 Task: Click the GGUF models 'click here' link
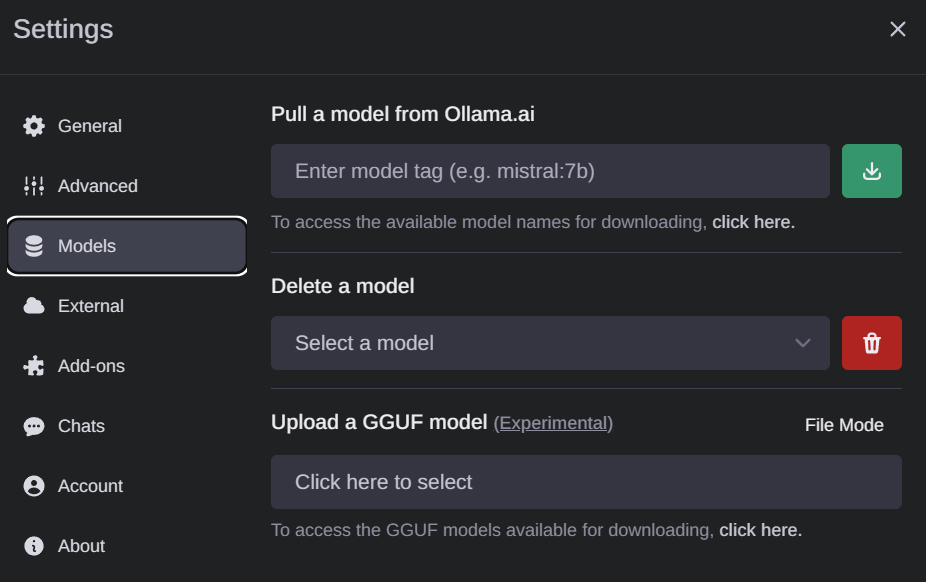click(760, 530)
